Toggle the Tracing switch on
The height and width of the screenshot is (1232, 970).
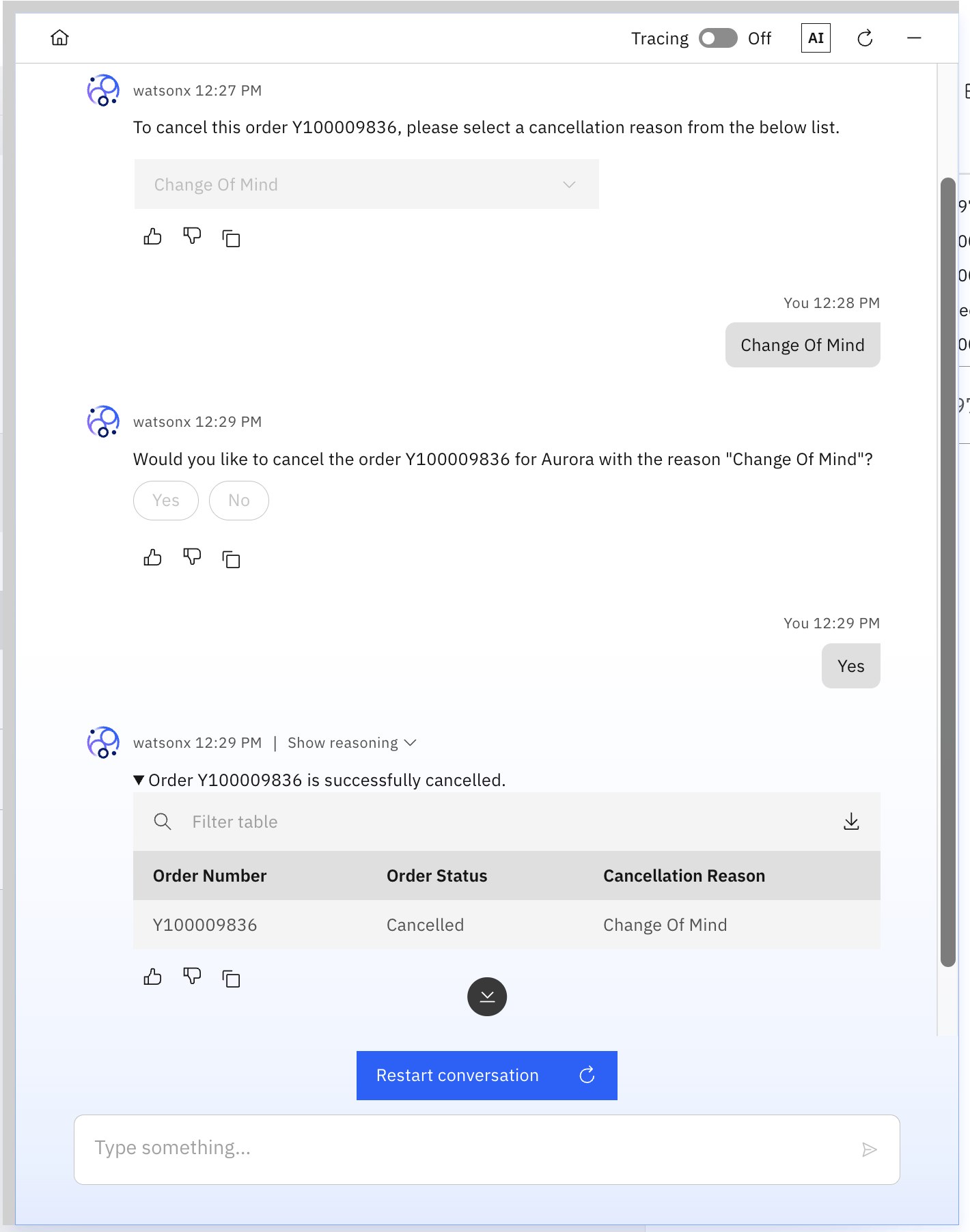(x=718, y=38)
